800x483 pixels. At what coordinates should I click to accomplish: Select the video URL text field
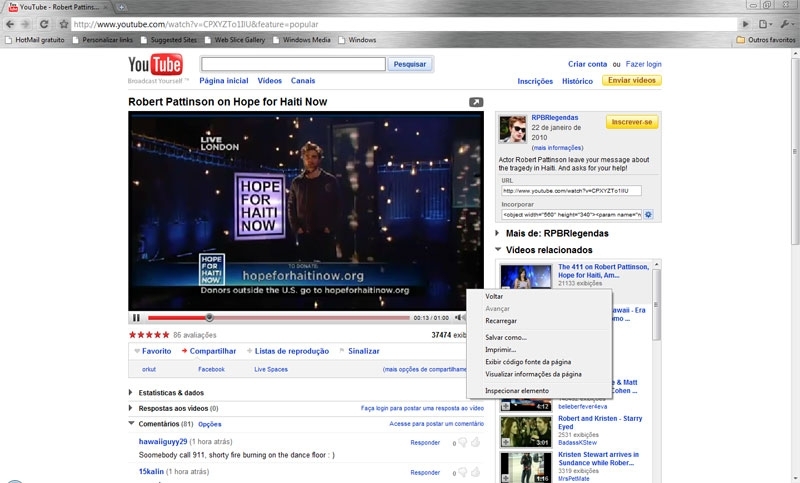point(571,191)
